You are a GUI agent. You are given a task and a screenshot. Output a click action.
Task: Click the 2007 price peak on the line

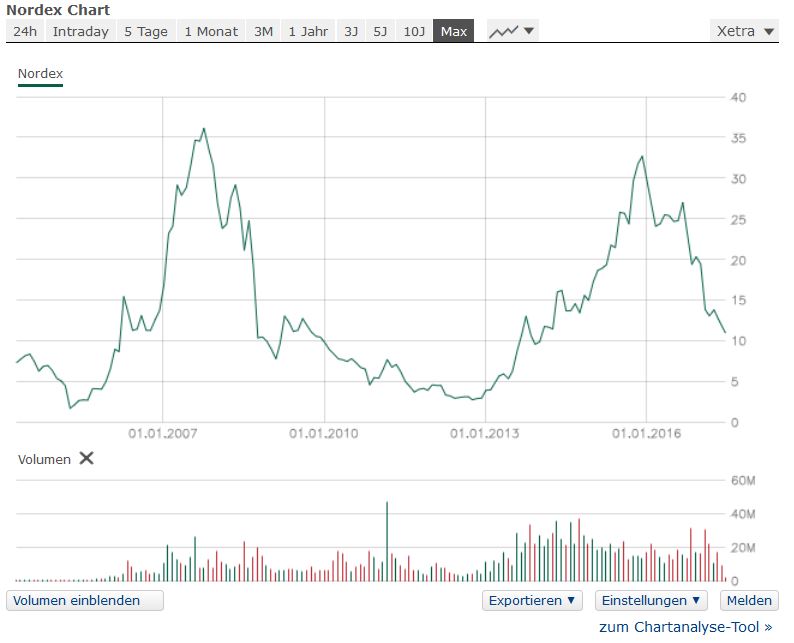(x=204, y=129)
